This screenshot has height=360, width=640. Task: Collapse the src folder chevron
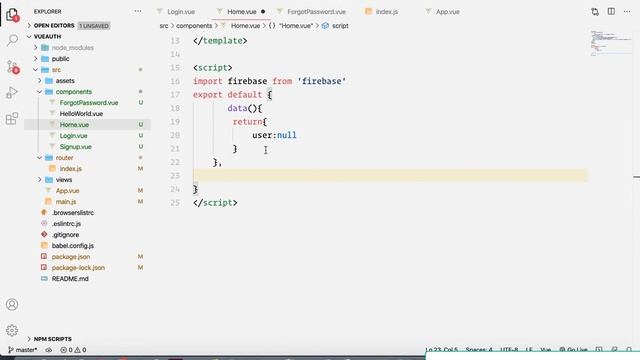(x=36, y=70)
